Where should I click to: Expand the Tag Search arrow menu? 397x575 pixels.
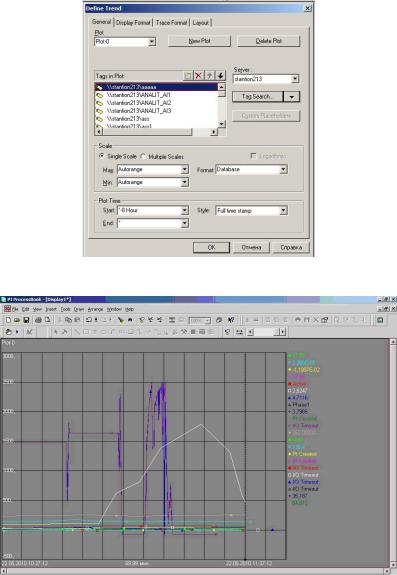[x=292, y=97]
